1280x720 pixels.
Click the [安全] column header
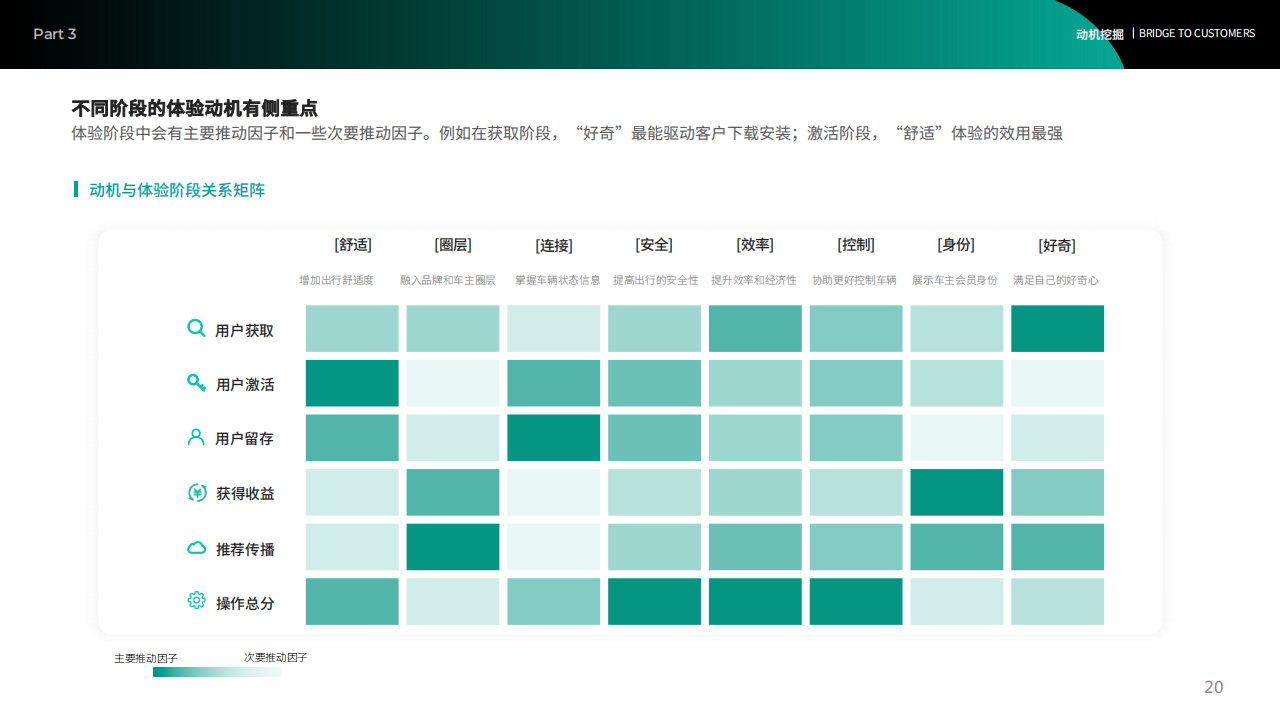pos(654,245)
